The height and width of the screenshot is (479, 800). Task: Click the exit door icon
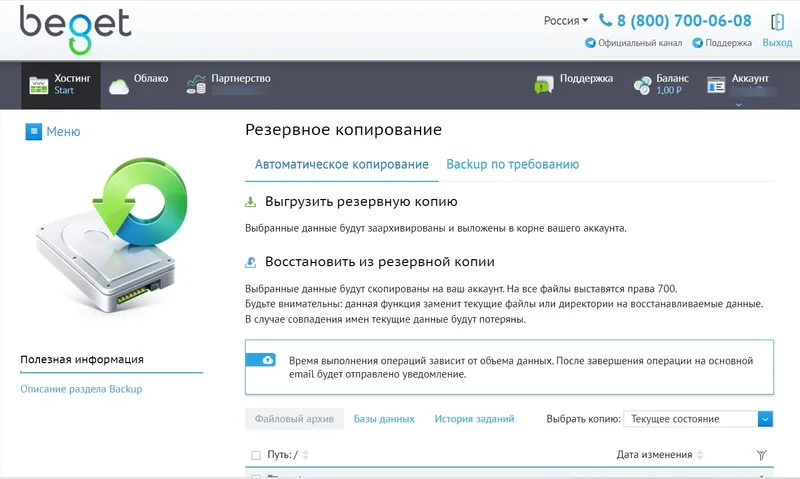777,22
